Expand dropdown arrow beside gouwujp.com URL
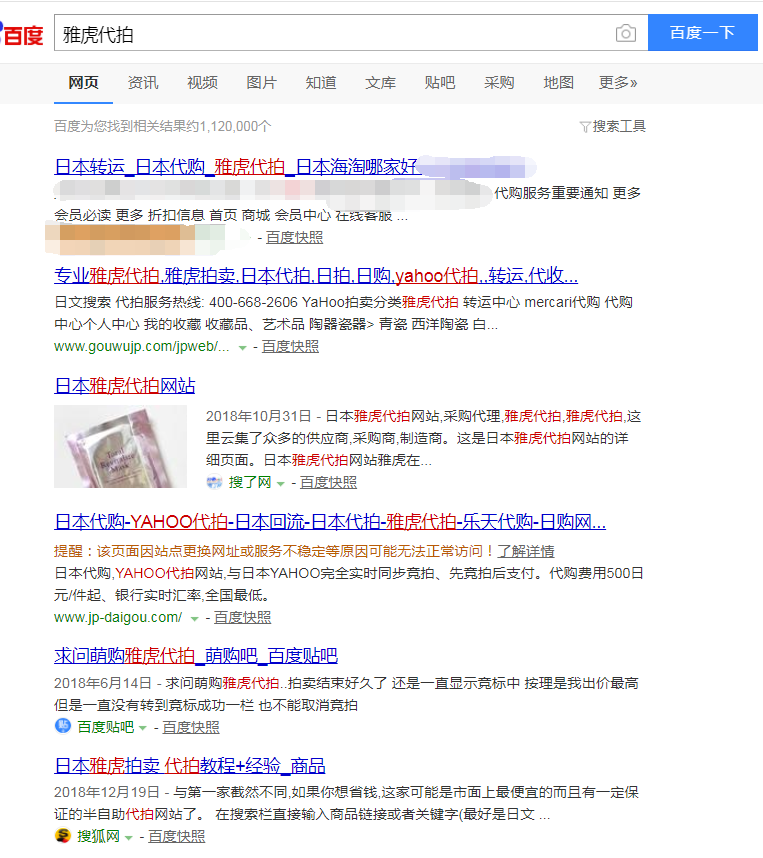Image resolution: width=763 pixels, height=858 pixels. point(242,347)
